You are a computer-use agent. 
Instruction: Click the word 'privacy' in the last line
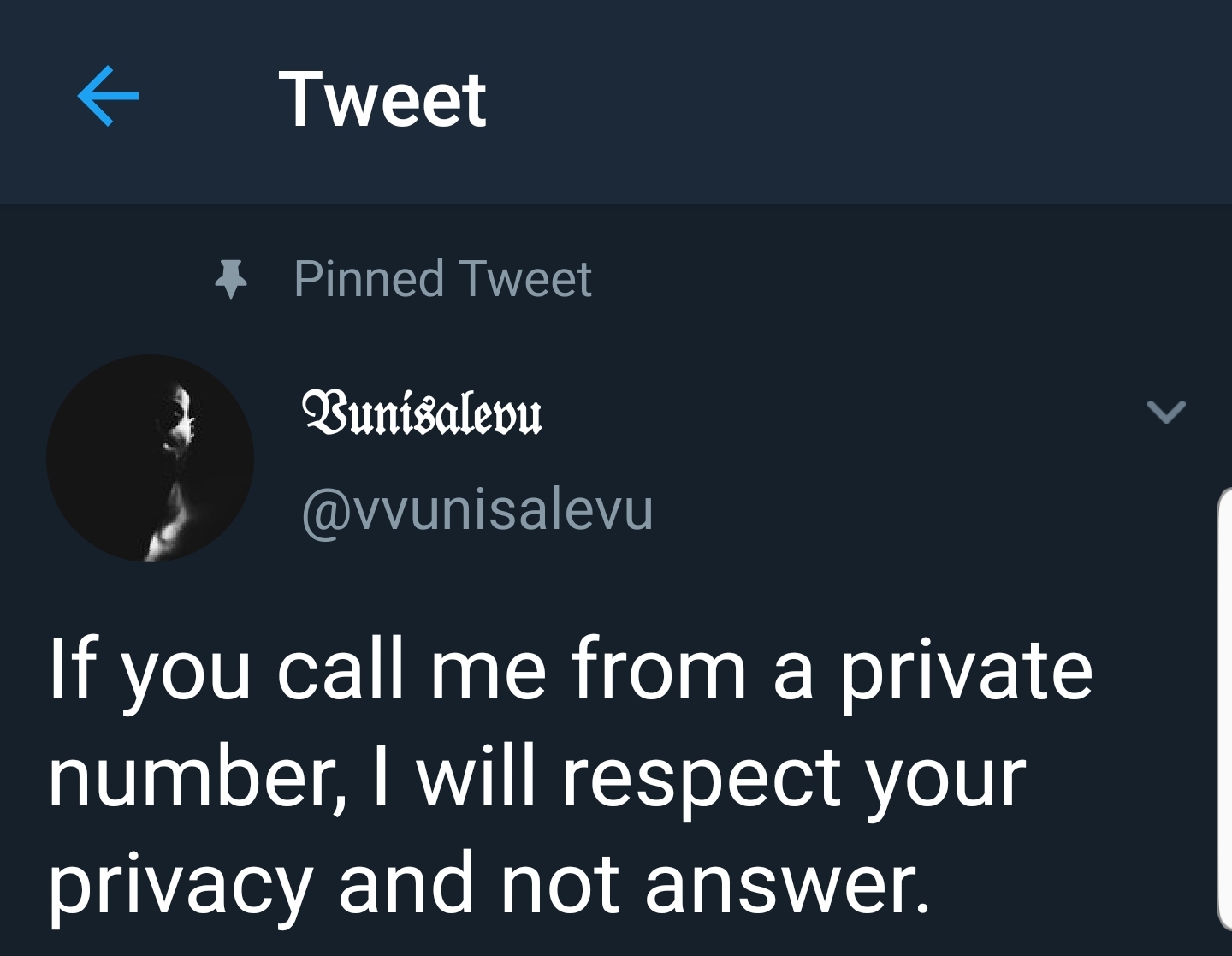(x=181, y=888)
